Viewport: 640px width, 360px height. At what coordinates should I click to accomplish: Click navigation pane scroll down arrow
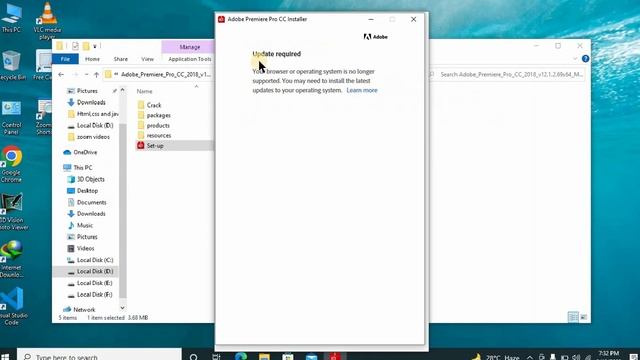122,308
